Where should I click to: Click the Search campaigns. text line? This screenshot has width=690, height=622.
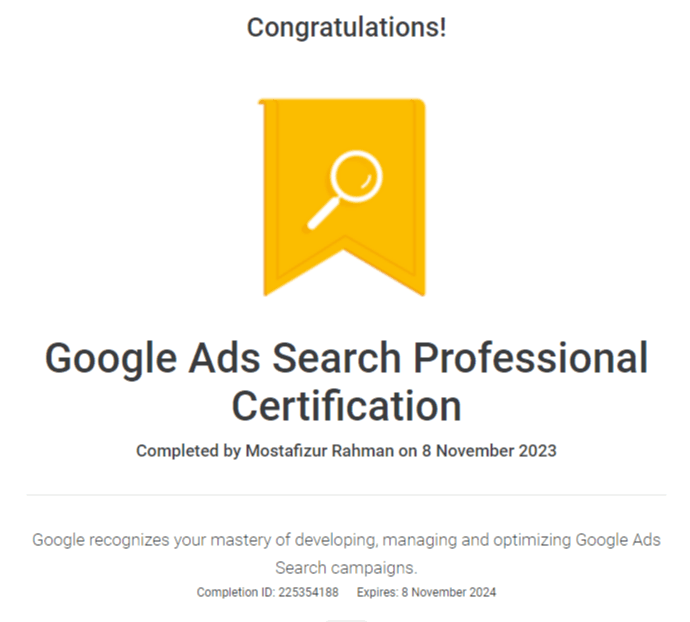coord(346,567)
